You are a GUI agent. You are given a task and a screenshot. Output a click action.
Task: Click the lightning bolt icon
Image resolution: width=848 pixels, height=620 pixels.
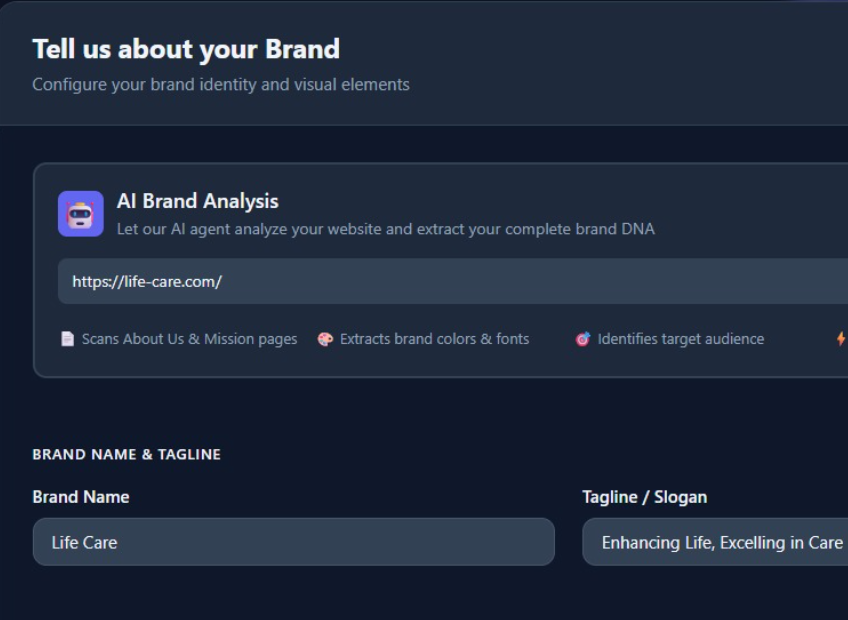coord(841,339)
